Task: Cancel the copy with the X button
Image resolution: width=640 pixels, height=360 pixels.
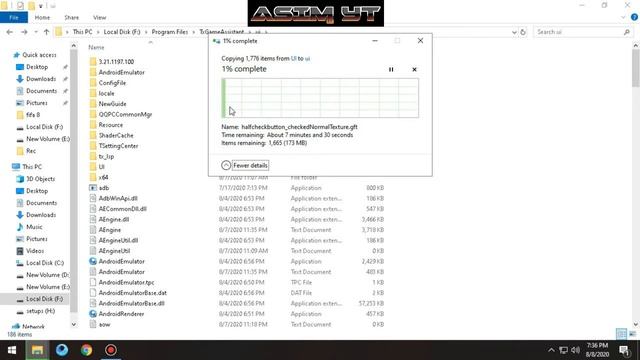Action: (414, 70)
